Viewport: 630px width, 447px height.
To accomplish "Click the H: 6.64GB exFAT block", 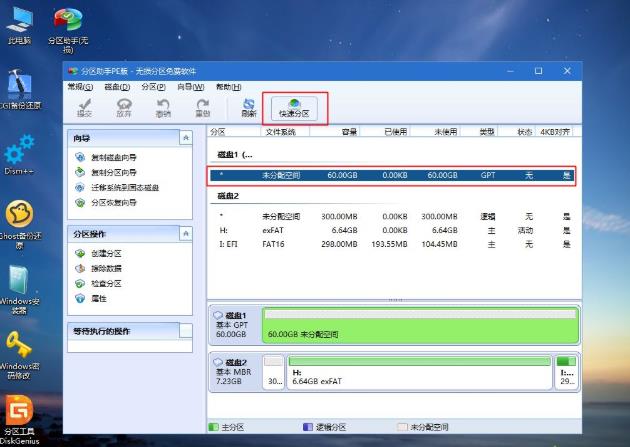I will point(419,372).
